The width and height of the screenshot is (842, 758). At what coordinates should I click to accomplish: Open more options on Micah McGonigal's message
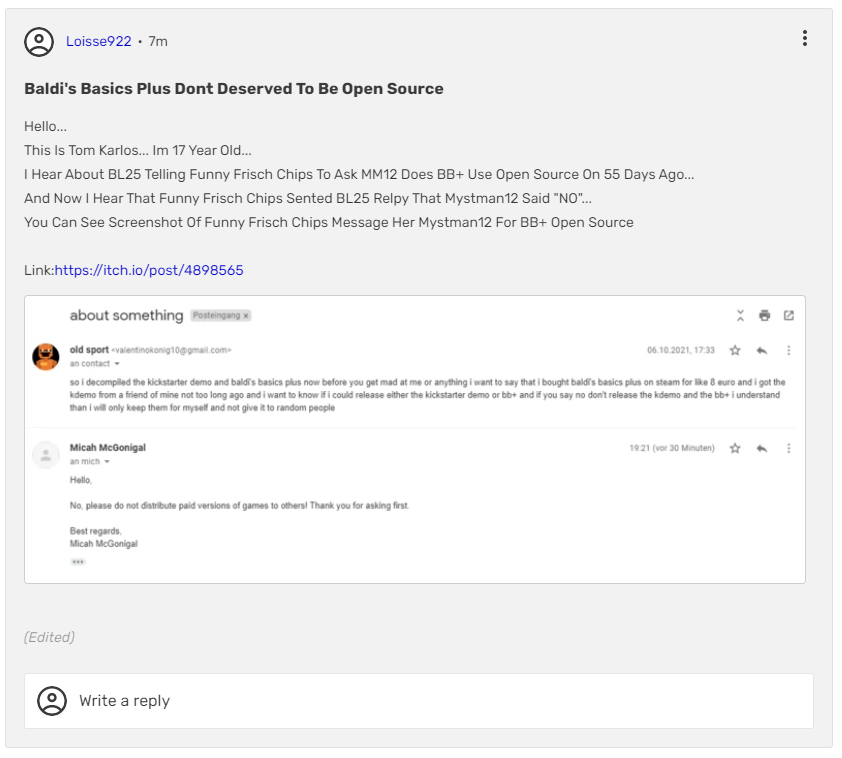point(788,448)
